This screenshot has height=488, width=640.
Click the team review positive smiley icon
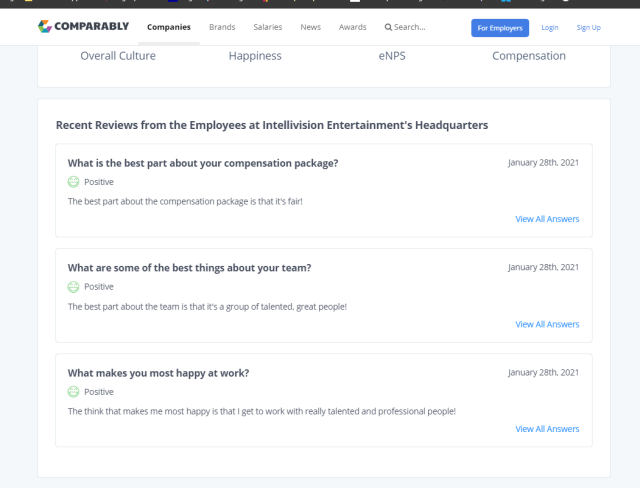point(73,287)
